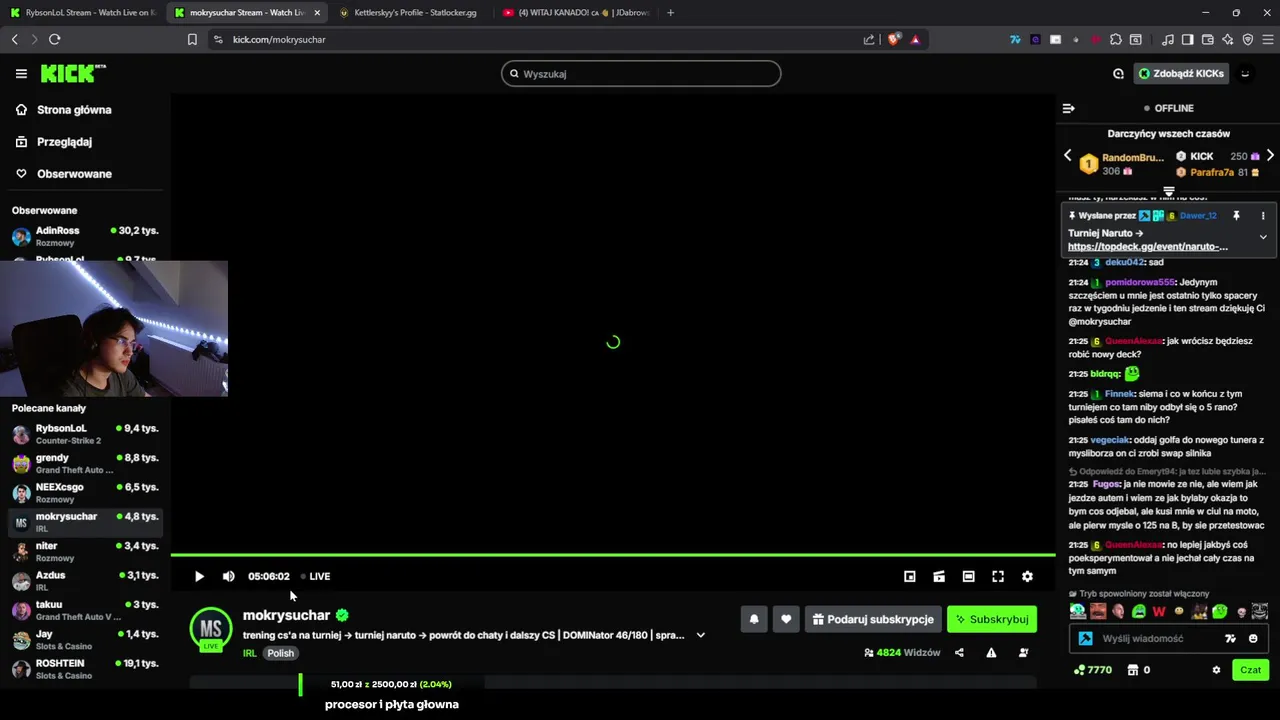Click the webcam overlay thumbnail
This screenshot has width=1280, height=720.
coord(114,329)
